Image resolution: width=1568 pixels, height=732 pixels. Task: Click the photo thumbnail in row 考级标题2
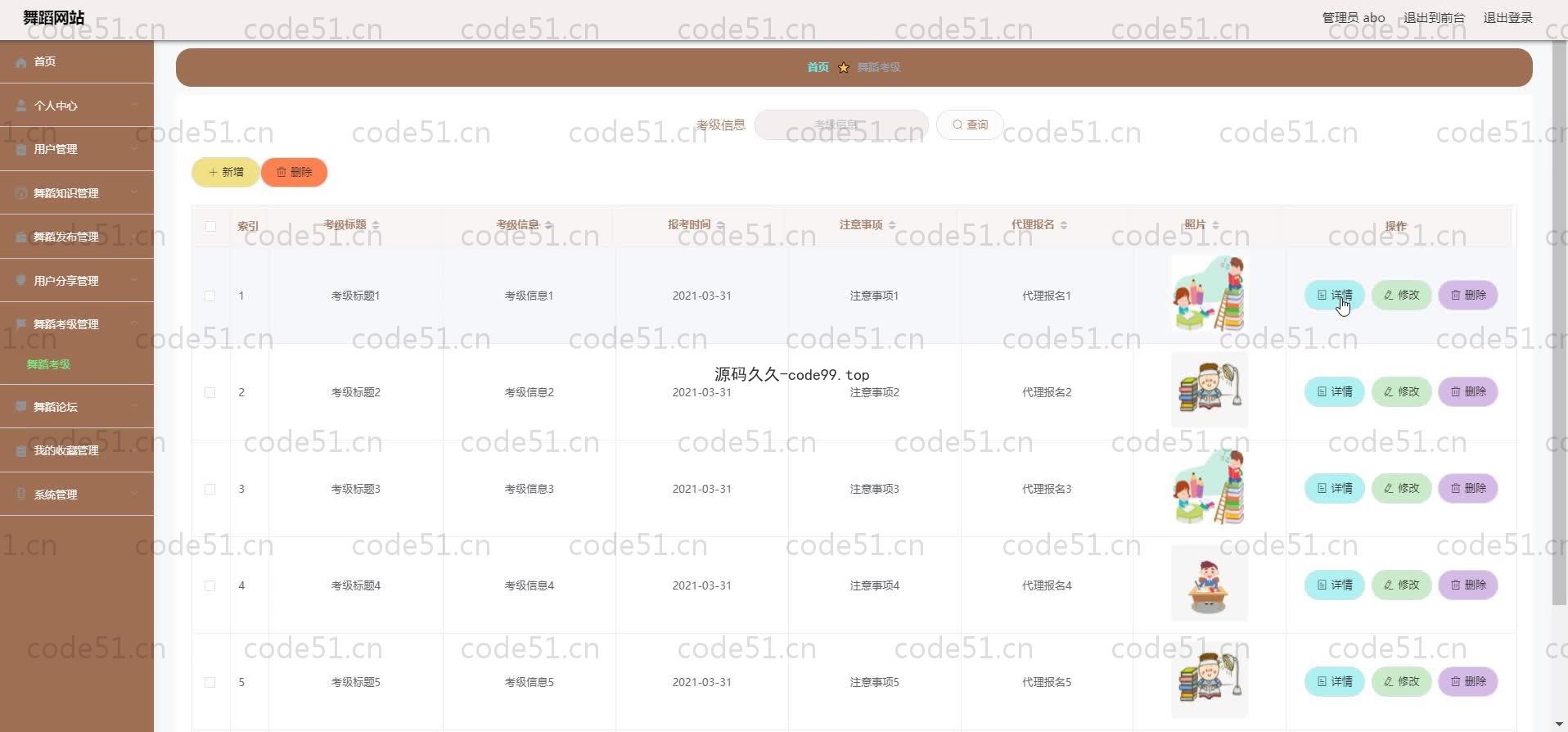(x=1209, y=390)
